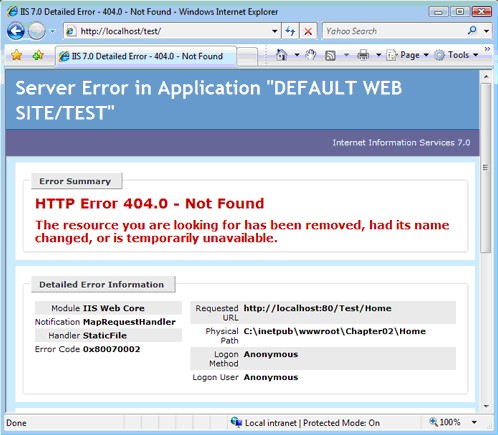
Task: Open the zoom level dropdown arrow
Action: tap(474, 422)
